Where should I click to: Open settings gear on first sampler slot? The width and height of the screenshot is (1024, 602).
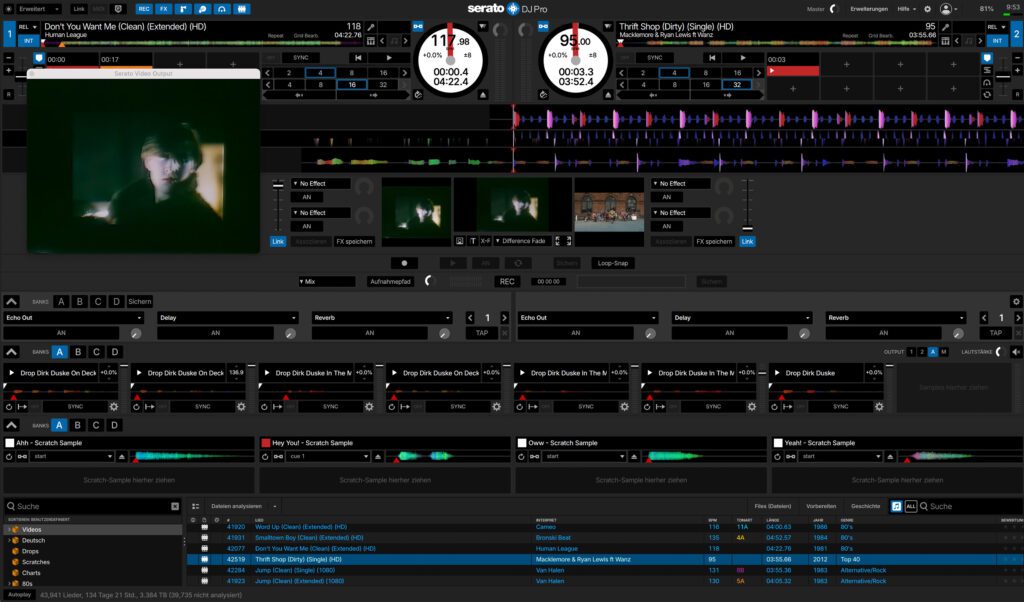(112, 407)
